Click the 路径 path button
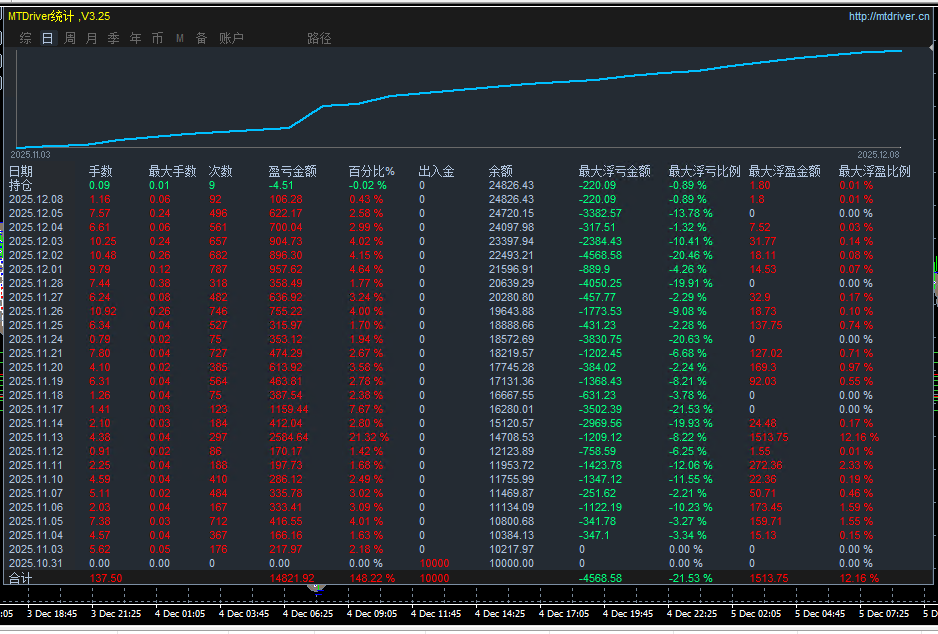The height and width of the screenshot is (634, 938). [x=319, y=38]
